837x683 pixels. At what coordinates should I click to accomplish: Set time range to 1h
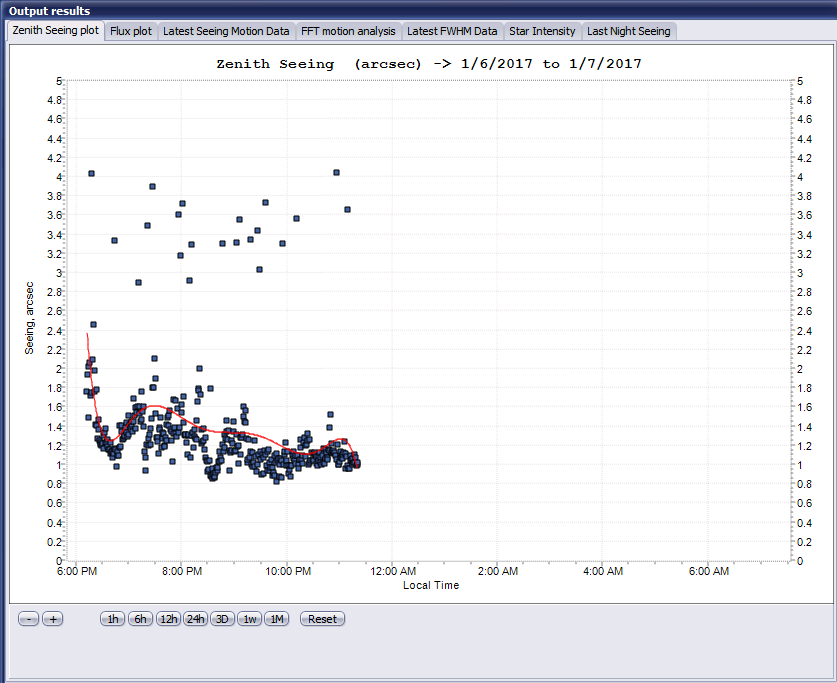tap(113, 619)
